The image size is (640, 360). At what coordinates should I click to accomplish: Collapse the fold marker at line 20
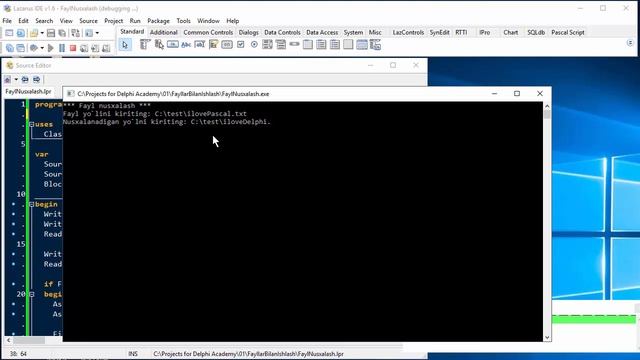(x=31, y=294)
